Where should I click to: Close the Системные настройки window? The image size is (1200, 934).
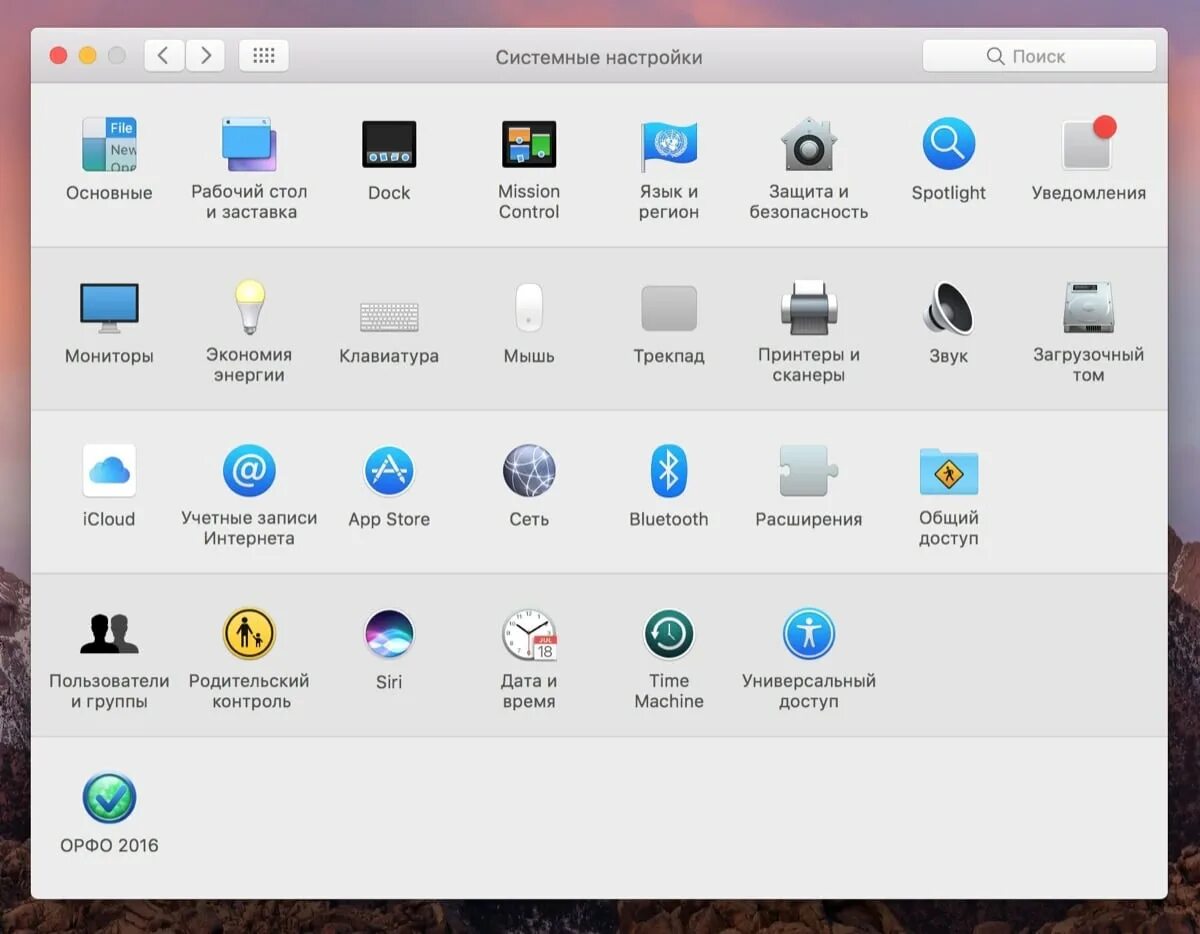click(x=58, y=56)
